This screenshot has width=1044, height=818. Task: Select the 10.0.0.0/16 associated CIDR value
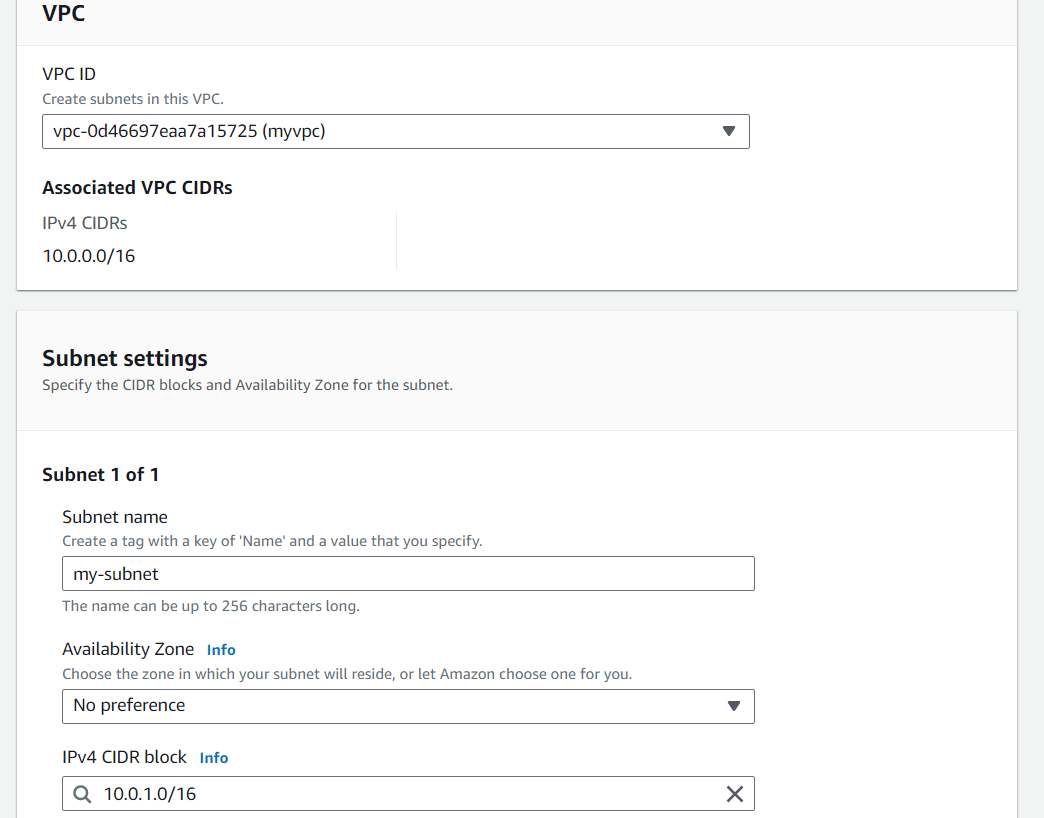[x=89, y=256]
